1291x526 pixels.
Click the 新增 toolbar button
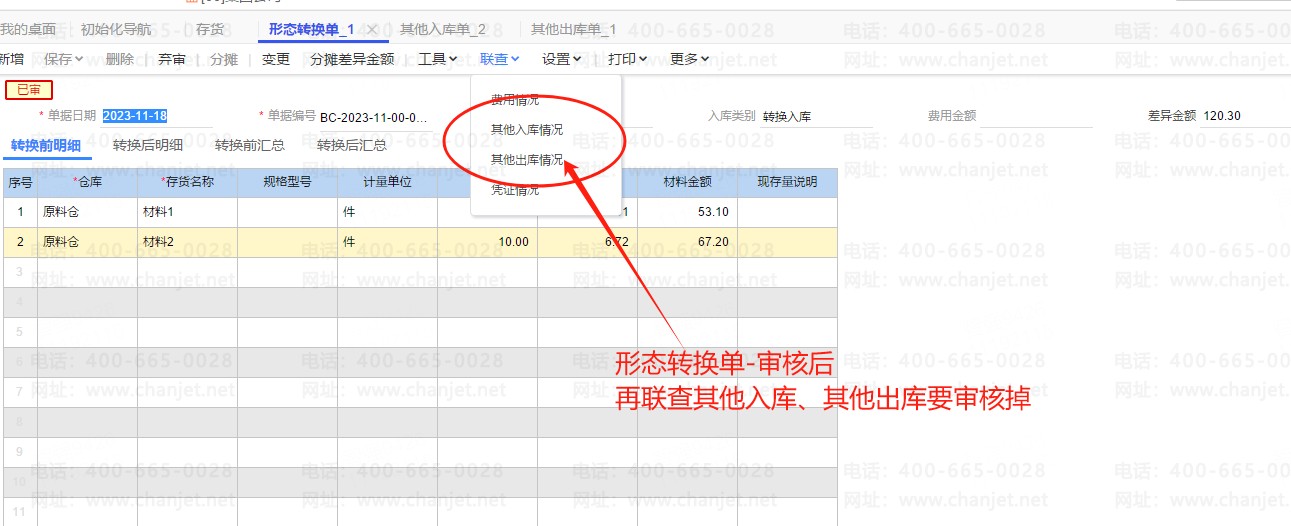11,59
